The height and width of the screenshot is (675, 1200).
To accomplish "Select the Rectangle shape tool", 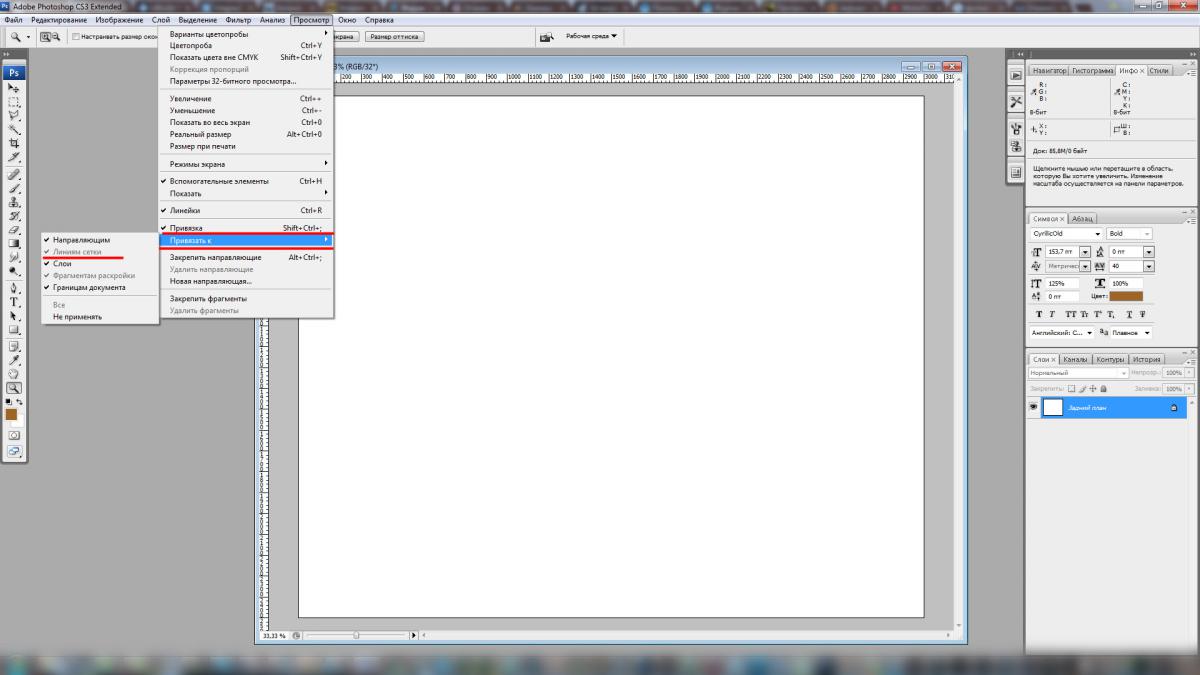I will (15, 330).
